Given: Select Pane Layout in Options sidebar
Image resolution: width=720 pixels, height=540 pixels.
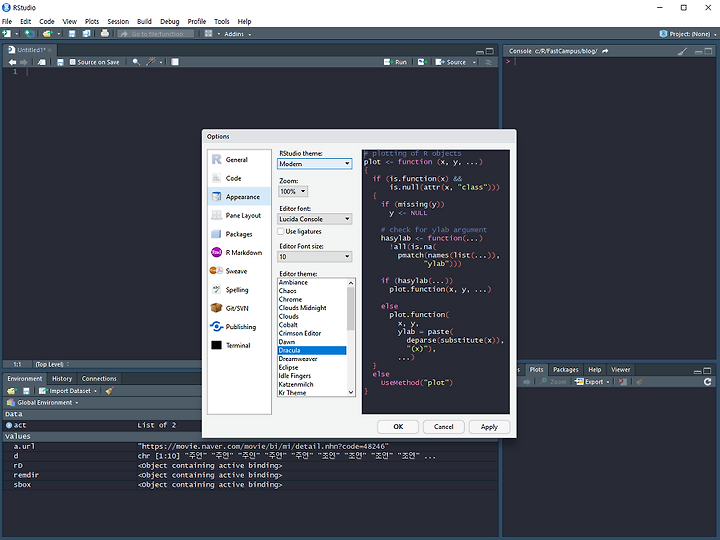Looking at the screenshot, I should click(x=239, y=215).
